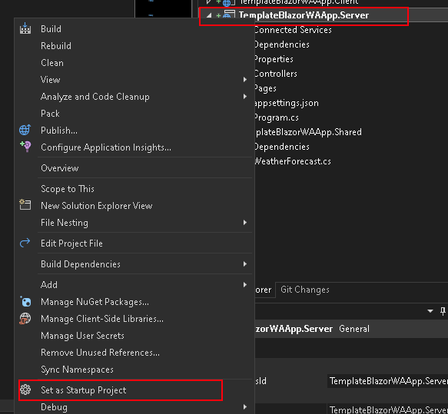
Task: Select Scope to This
Action: click(x=68, y=189)
